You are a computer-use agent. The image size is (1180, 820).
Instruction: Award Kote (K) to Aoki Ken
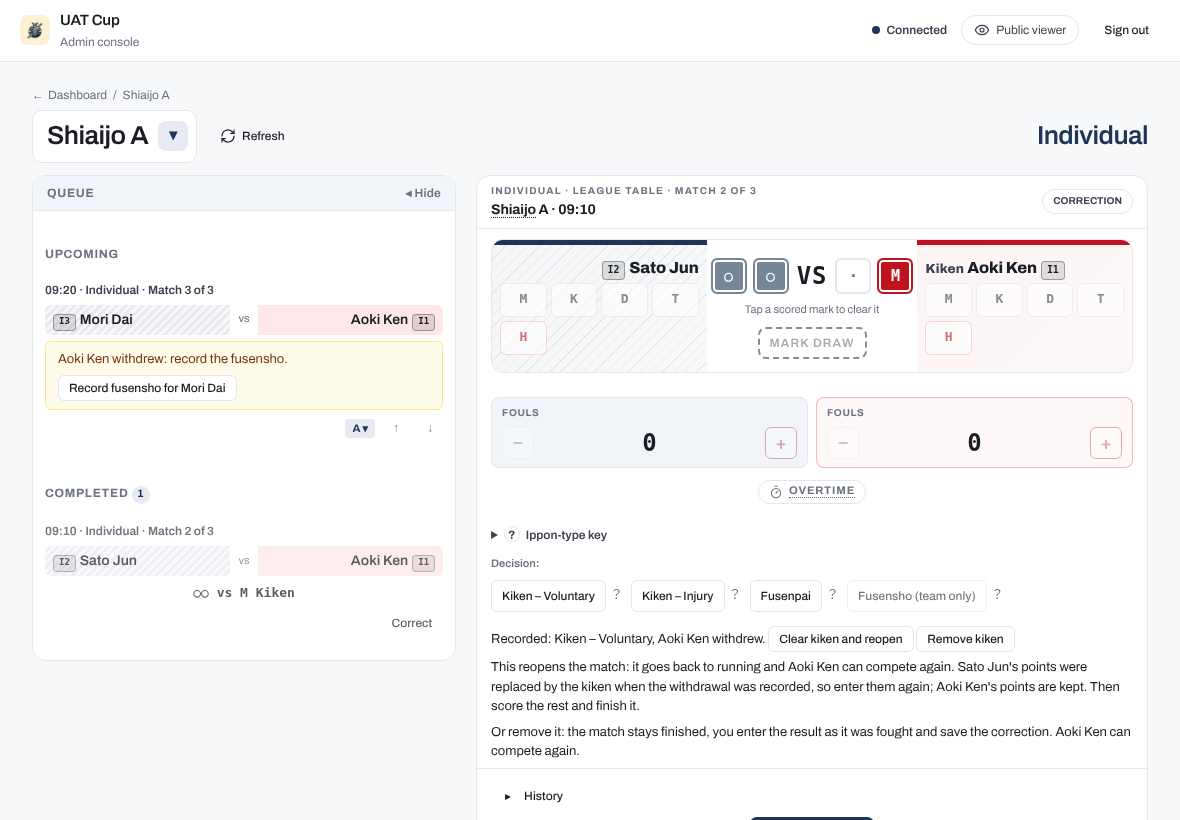tap(999, 299)
